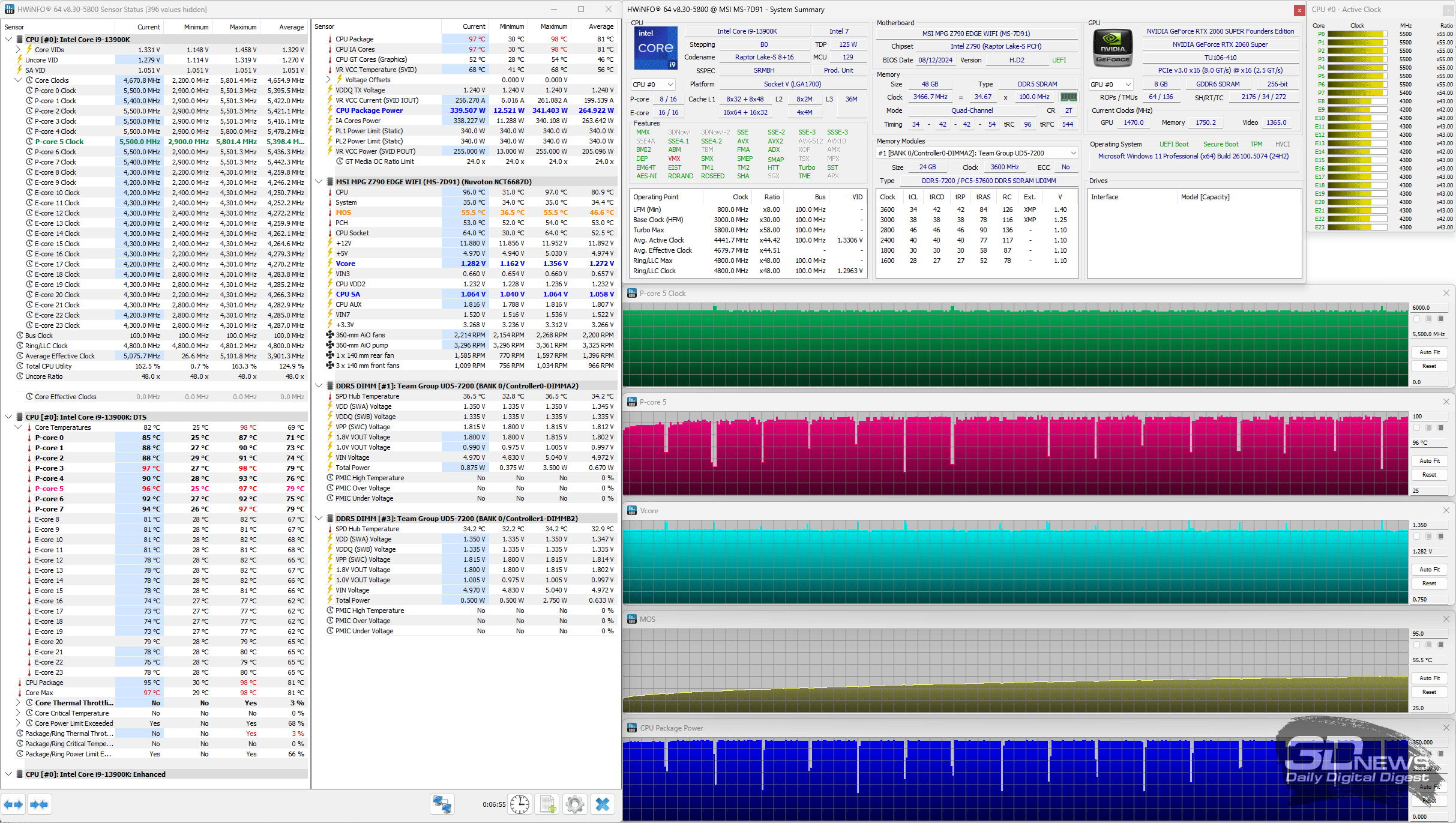The image size is (1456, 823).
Task: Expand the Core Thermal Throttling row
Action: point(19,703)
